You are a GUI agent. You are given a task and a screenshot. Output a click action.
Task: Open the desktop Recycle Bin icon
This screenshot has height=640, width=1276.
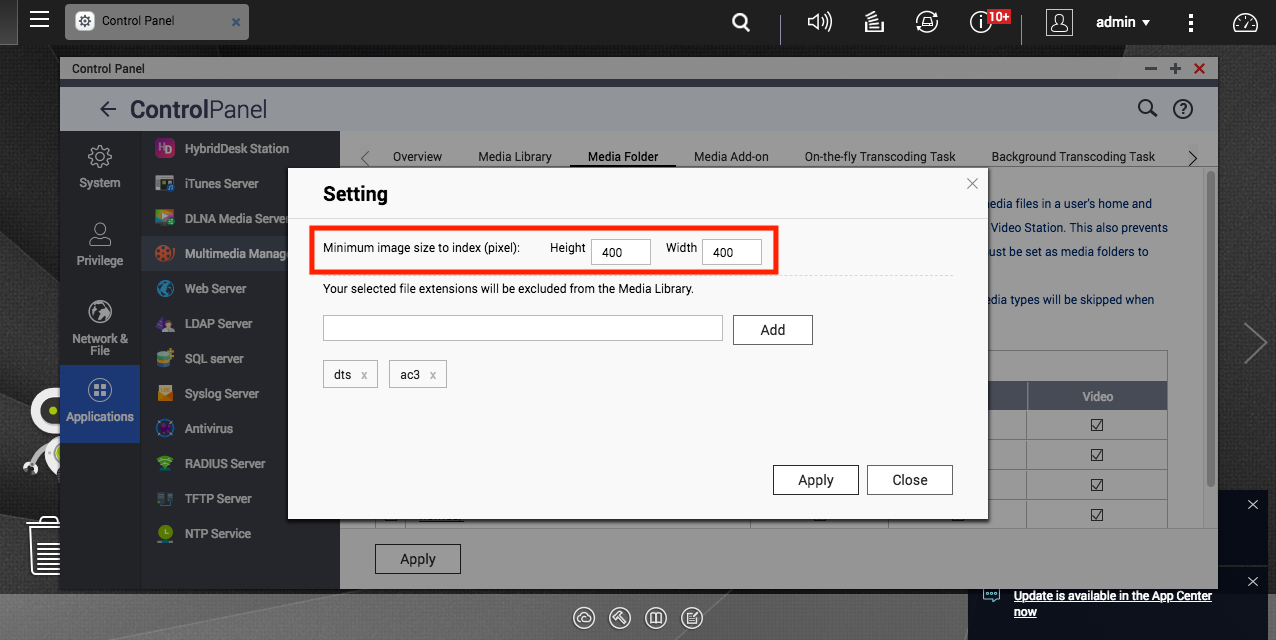[43, 545]
